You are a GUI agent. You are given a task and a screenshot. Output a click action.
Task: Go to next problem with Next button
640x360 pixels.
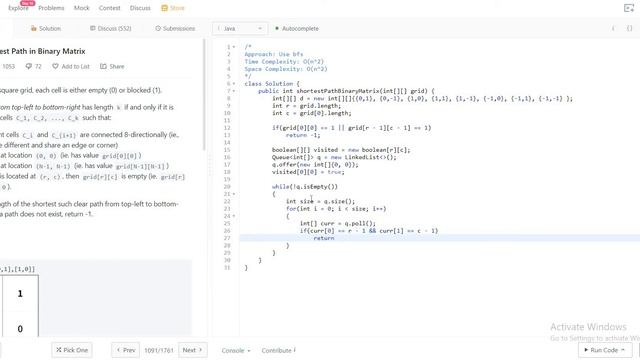tap(193, 350)
